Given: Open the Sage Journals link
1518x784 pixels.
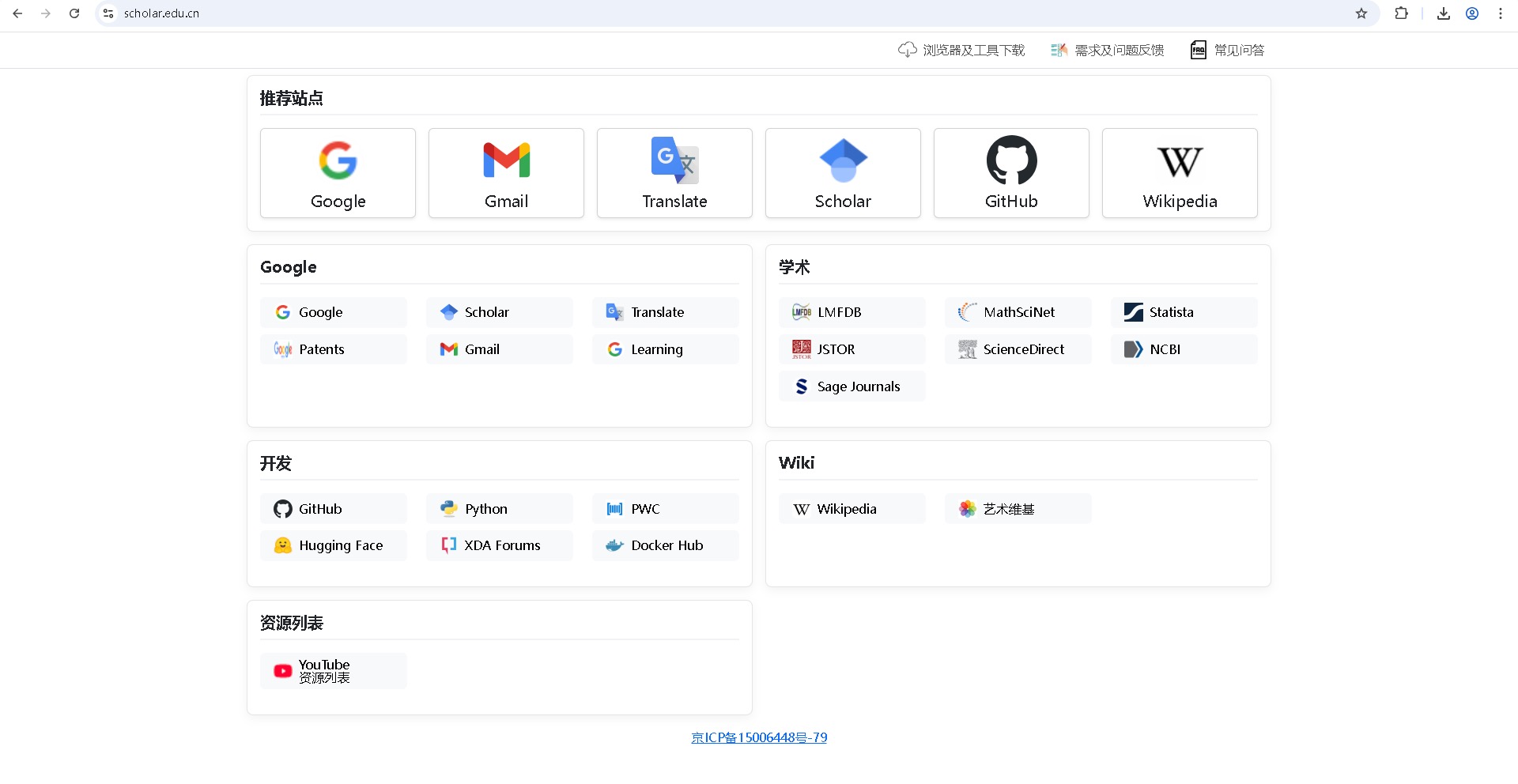Looking at the screenshot, I should point(852,386).
